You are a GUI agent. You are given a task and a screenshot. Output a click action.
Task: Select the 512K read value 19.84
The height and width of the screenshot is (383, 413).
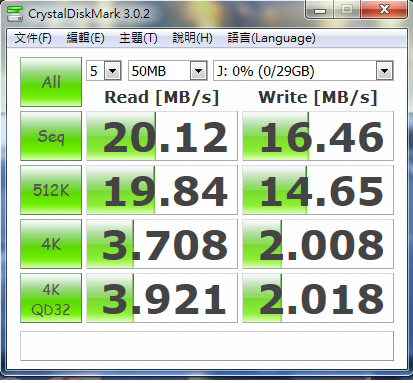(x=162, y=190)
